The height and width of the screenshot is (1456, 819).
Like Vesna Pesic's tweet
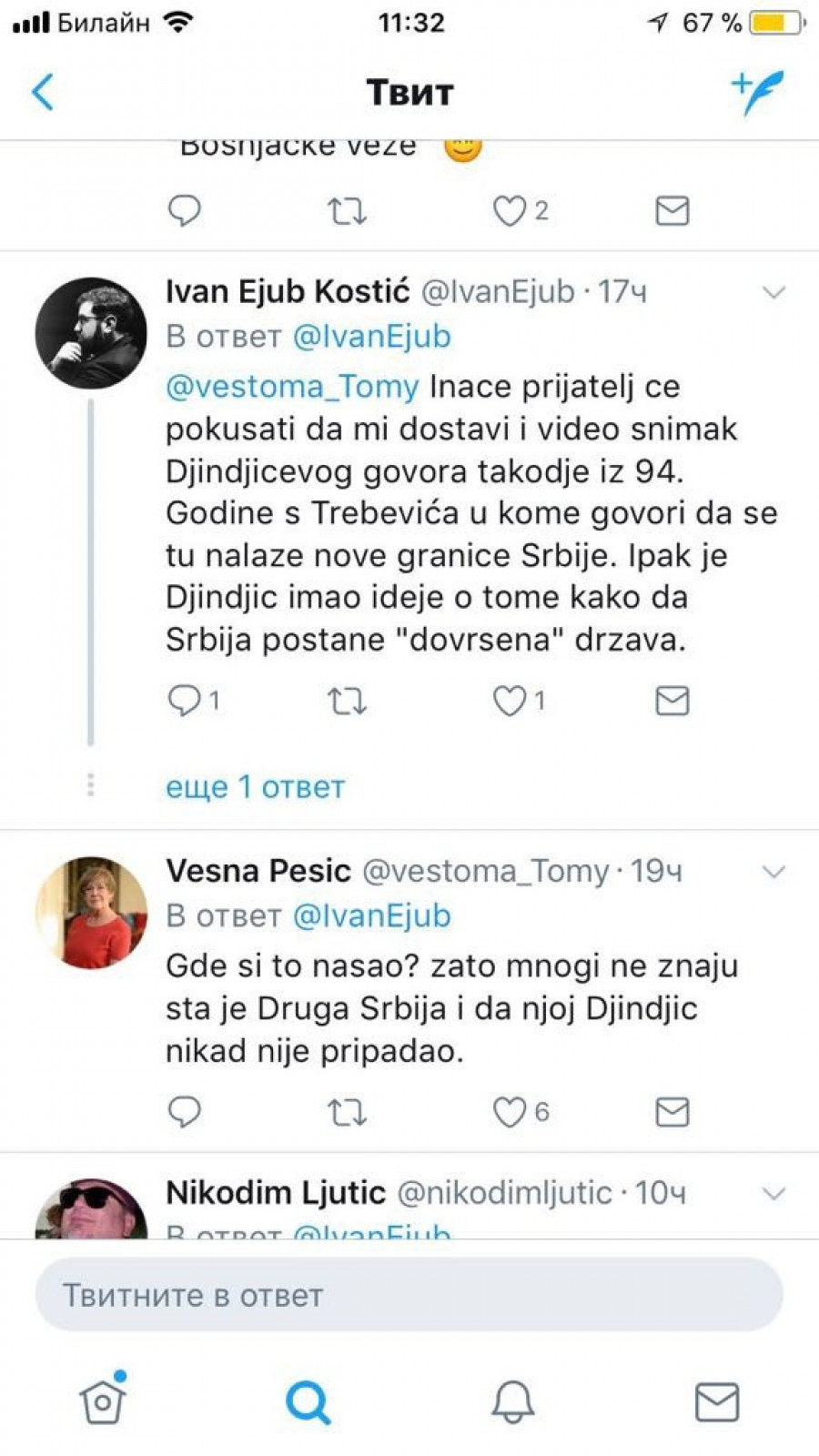click(510, 1111)
